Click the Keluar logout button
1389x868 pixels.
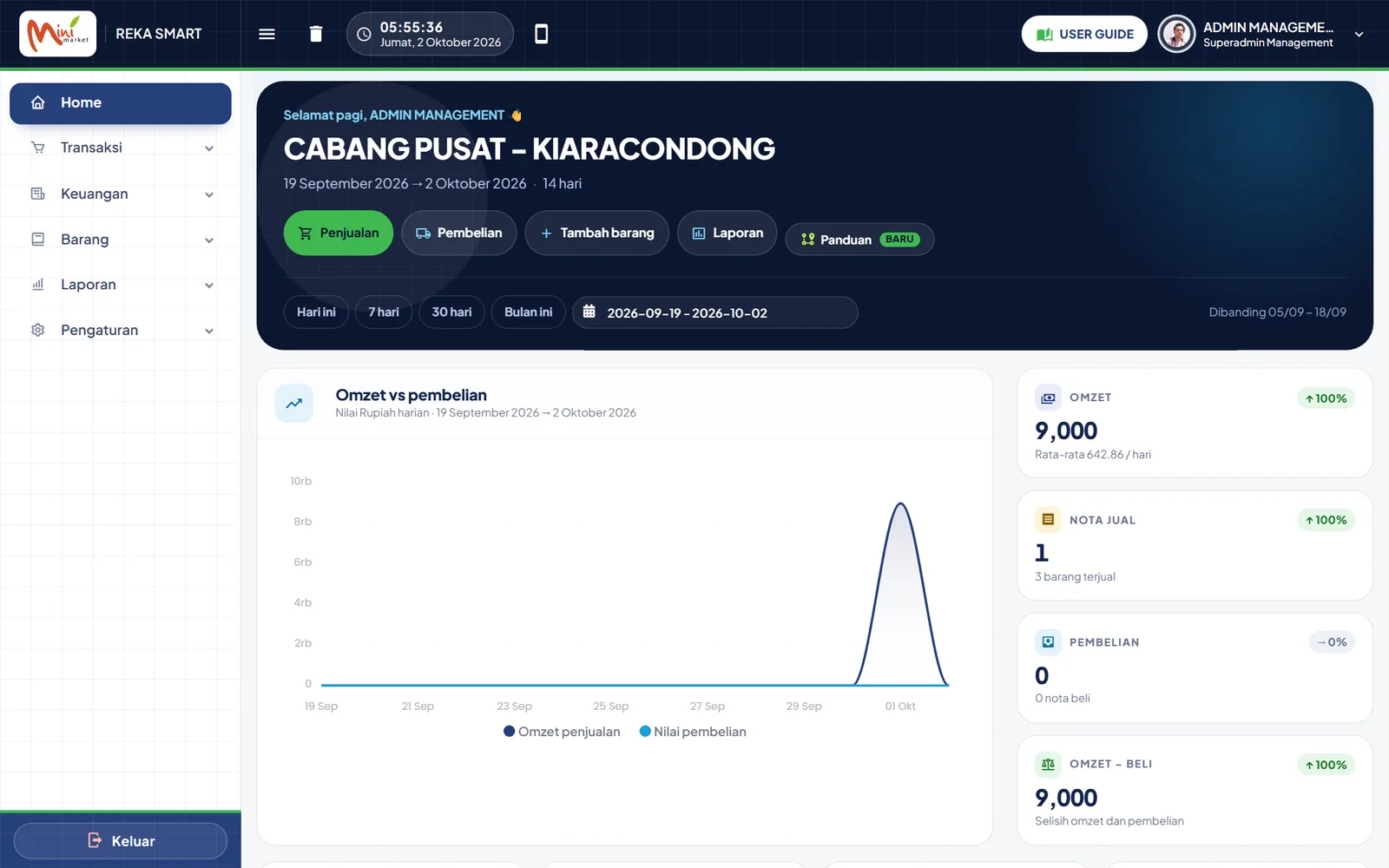121,841
